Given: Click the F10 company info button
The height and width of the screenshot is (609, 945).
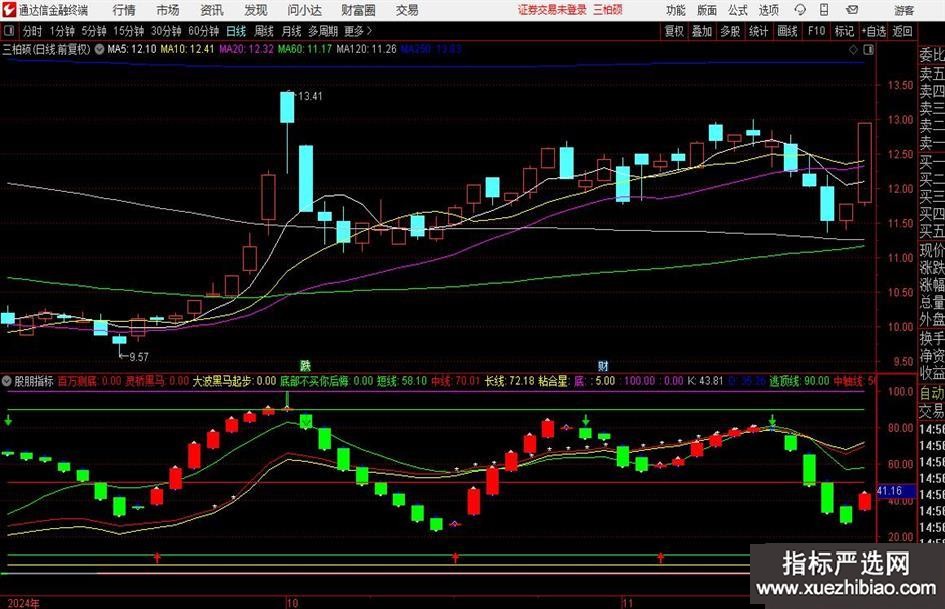Looking at the screenshot, I should 816,31.
